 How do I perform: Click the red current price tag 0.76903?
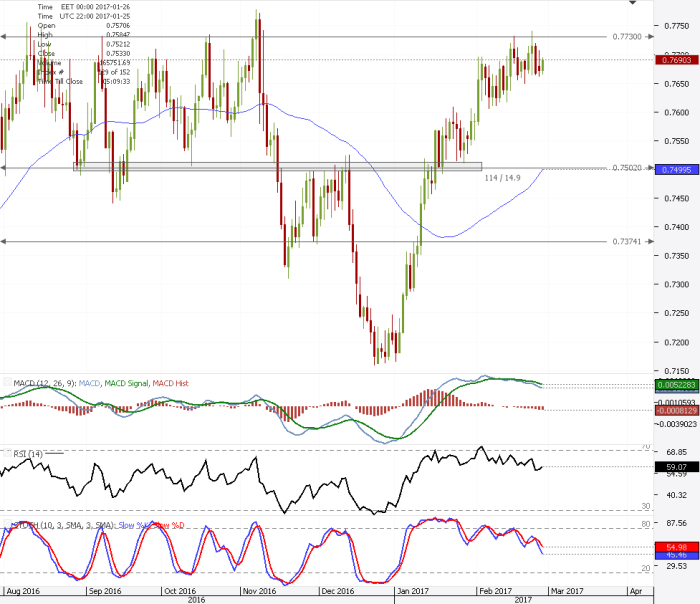[677, 60]
